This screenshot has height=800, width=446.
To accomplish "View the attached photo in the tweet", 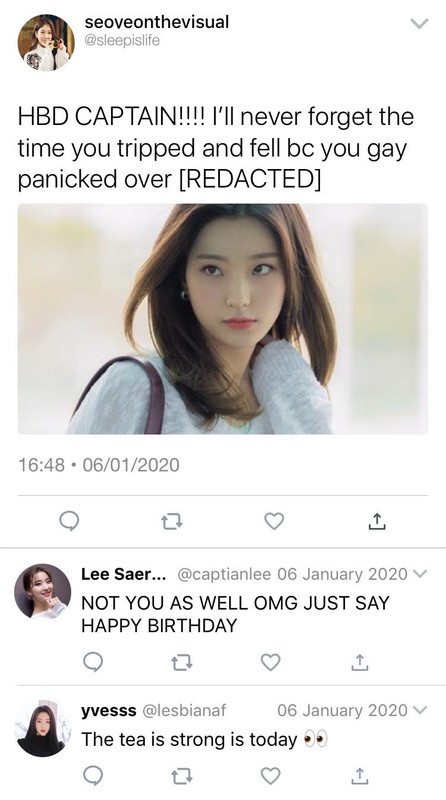I will [x=223, y=319].
